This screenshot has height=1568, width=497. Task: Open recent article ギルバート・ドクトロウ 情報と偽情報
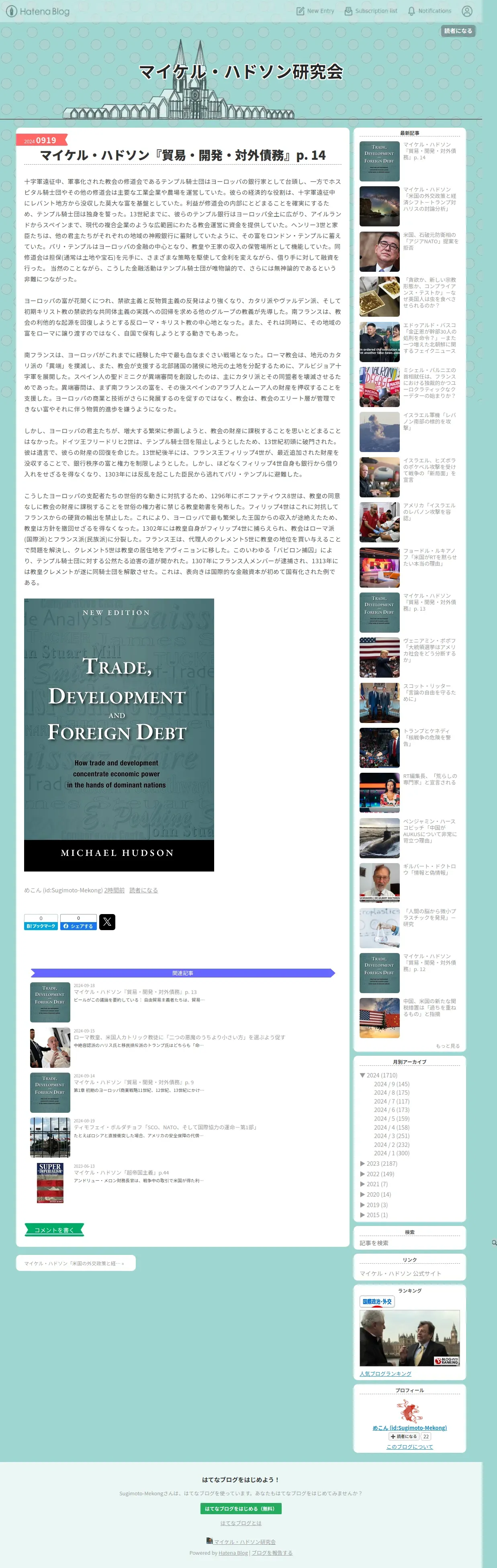tap(430, 869)
